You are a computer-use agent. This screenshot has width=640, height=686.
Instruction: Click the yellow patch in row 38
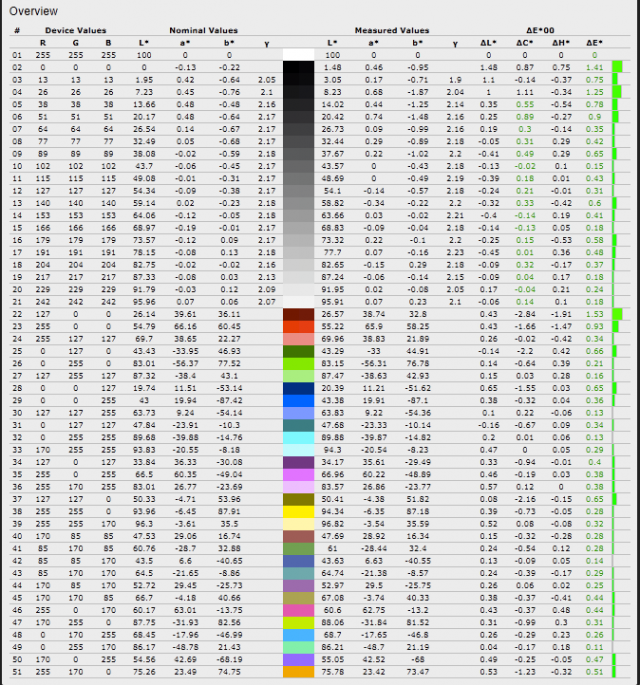point(298,511)
